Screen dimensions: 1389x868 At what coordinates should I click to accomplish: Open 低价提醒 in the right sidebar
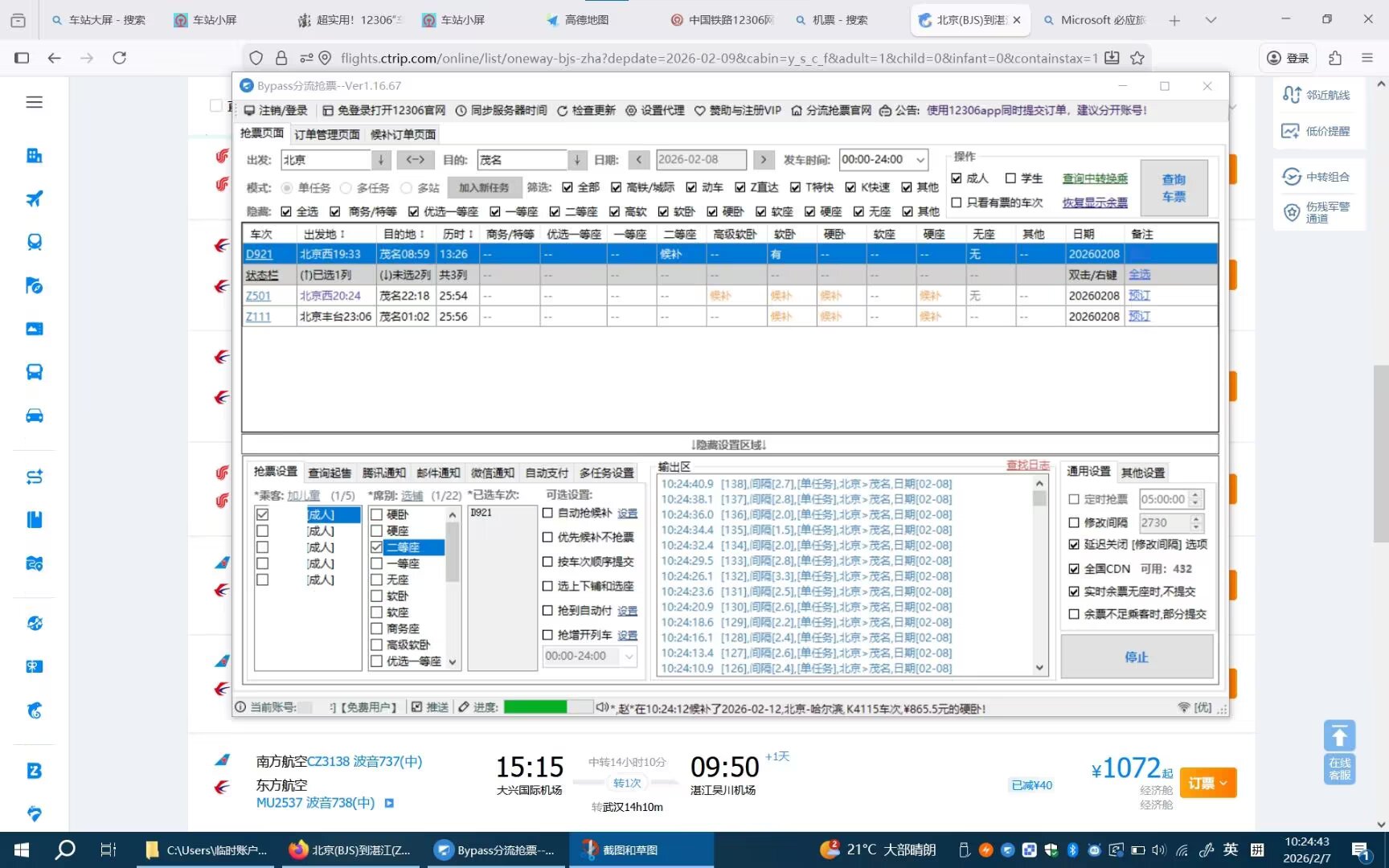click(1317, 131)
